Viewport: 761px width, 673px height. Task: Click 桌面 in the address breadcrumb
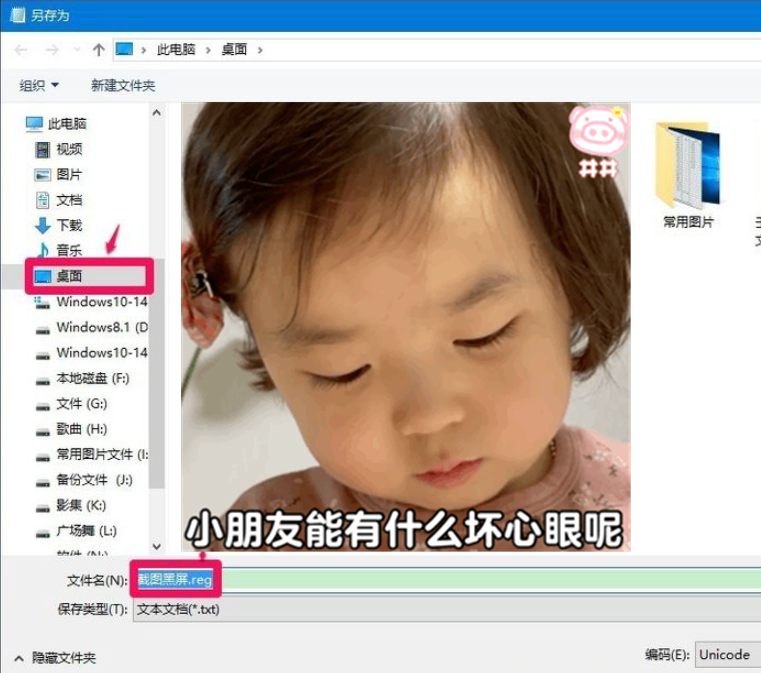234,49
